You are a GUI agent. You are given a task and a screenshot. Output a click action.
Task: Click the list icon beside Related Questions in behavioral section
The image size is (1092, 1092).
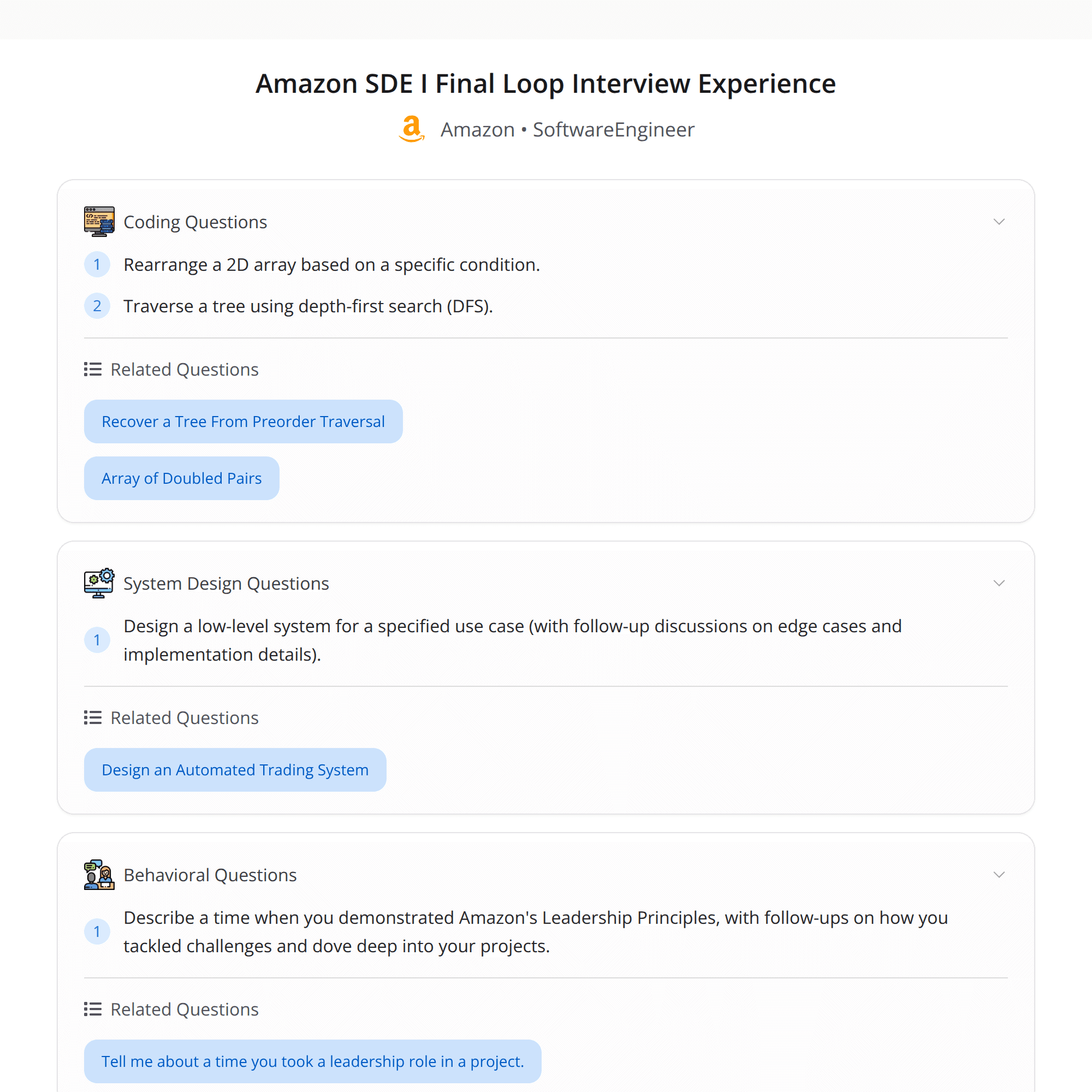tap(92, 1009)
